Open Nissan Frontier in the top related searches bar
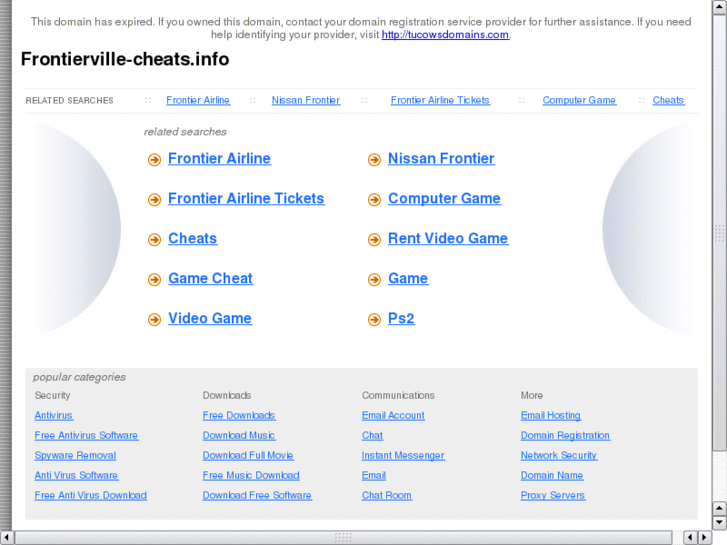727x545 pixels. [305, 101]
